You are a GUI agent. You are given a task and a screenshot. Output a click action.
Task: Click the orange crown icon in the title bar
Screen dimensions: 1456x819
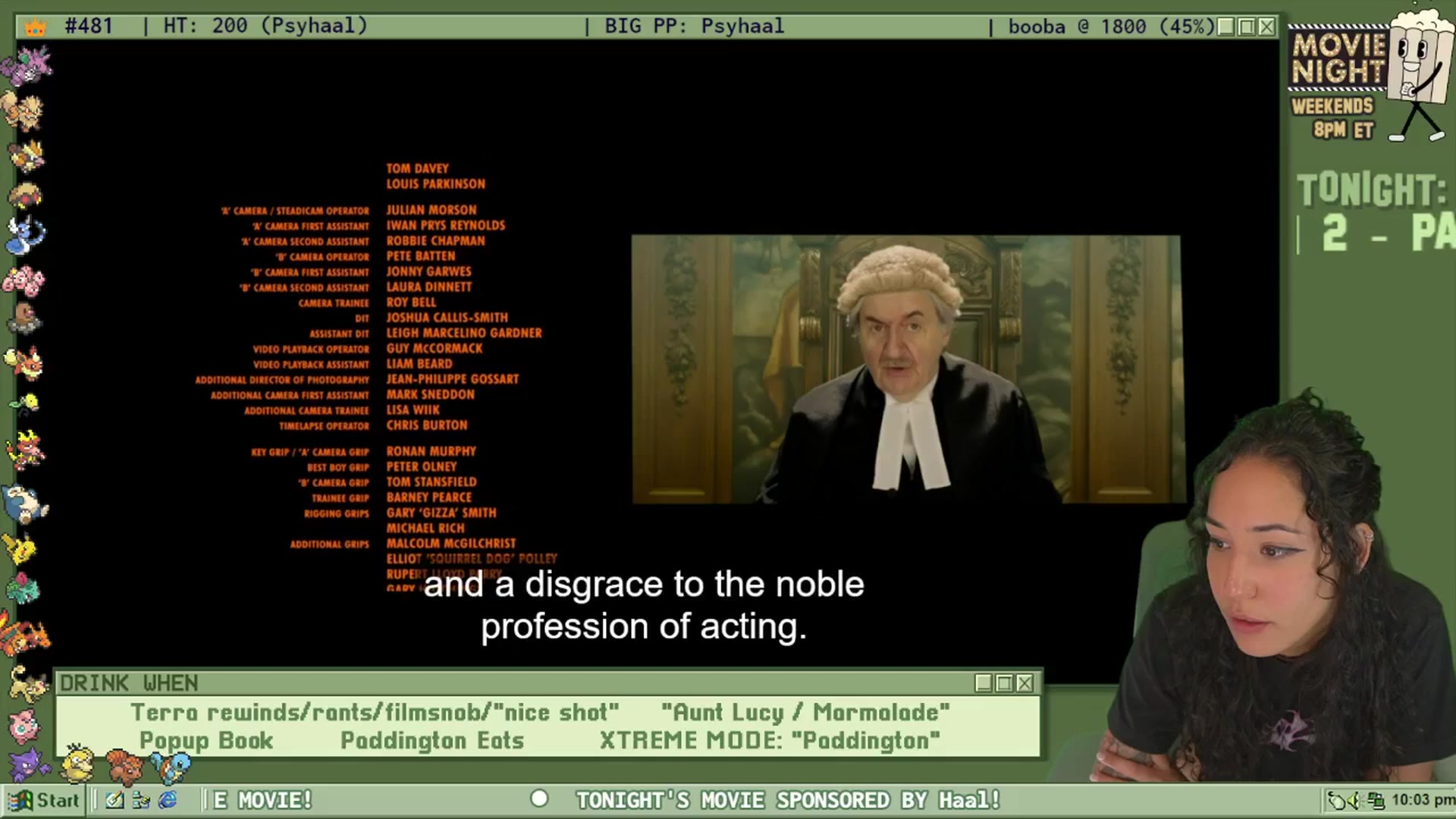(x=35, y=27)
